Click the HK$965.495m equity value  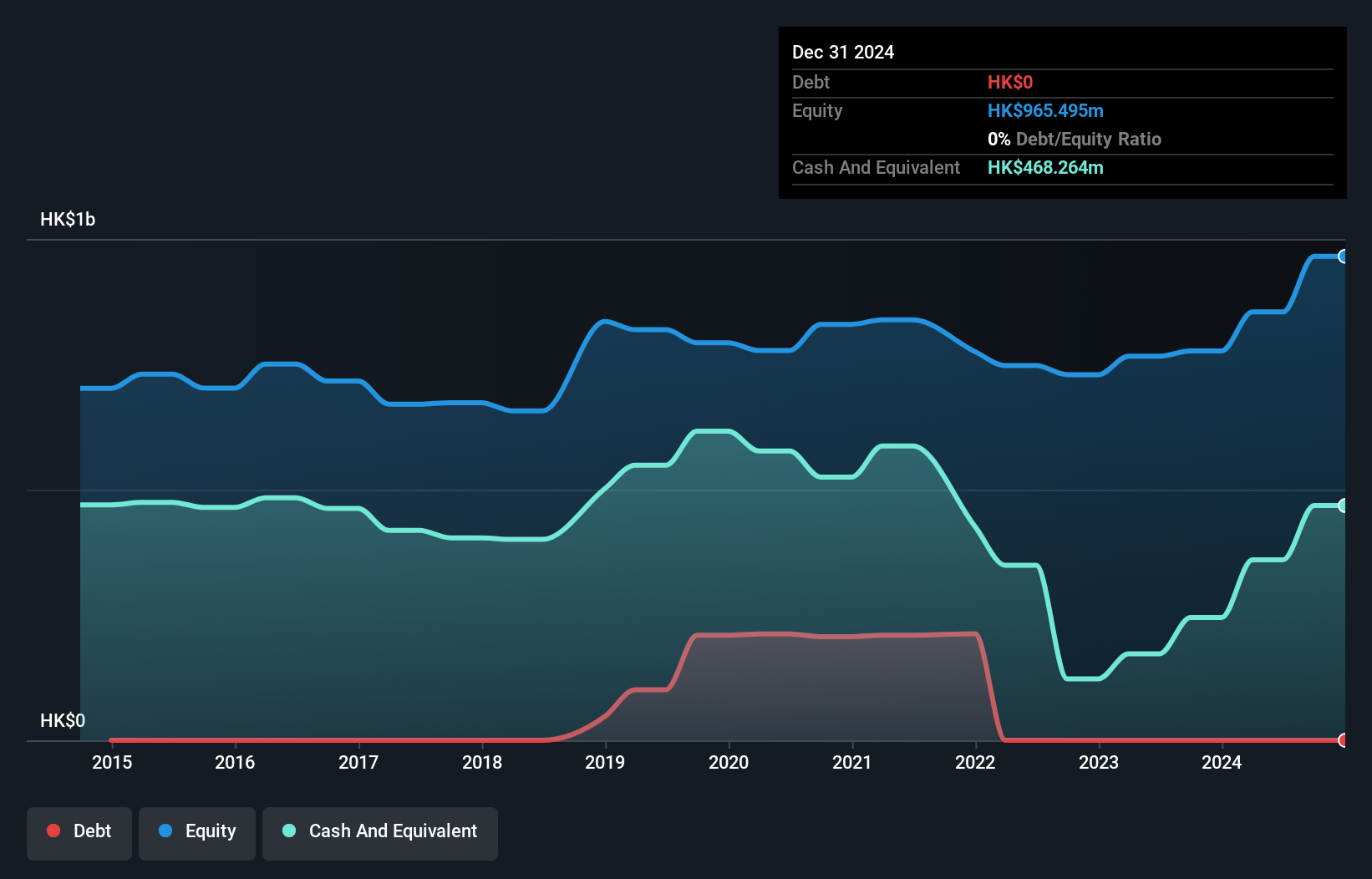[1045, 110]
